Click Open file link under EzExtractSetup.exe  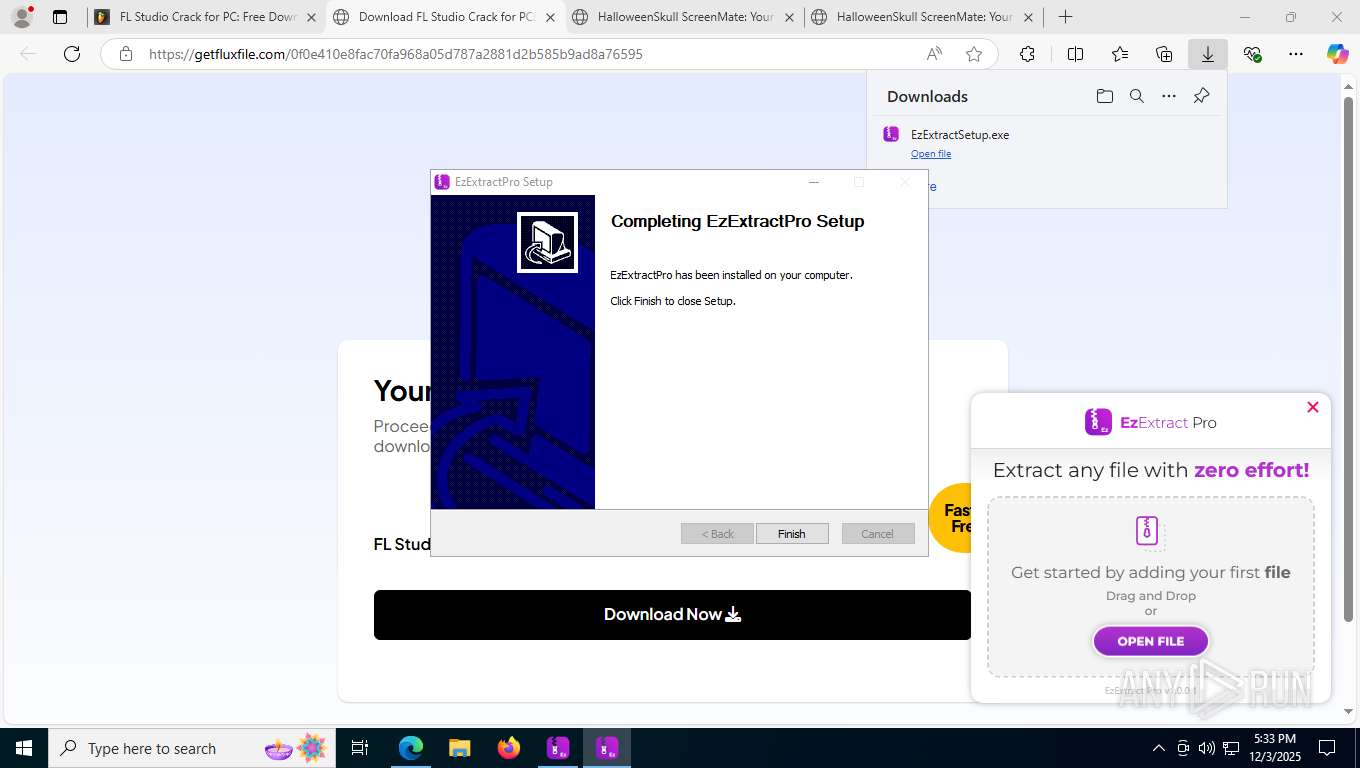[931, 153]
